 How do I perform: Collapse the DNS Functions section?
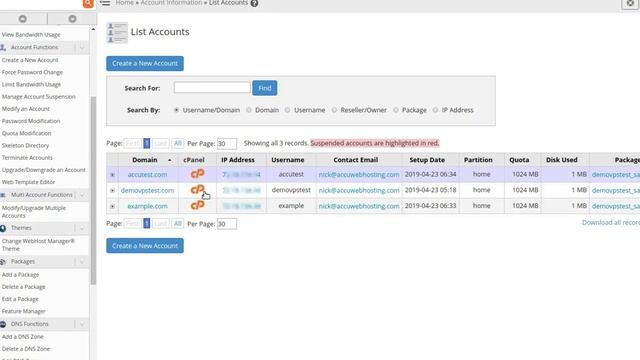point(82,324)
